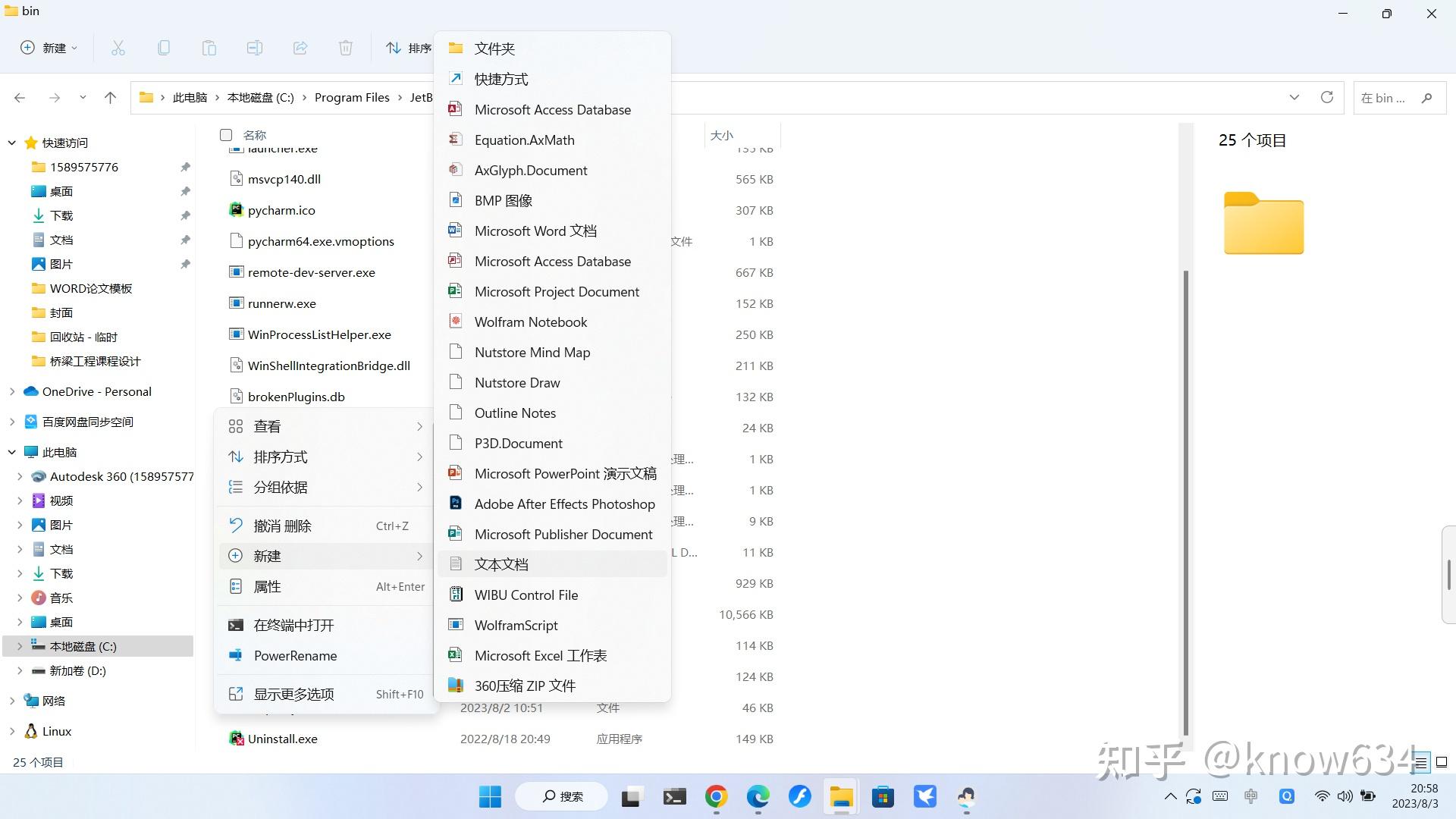Choose 360压缩 ZIP 文件 in submenu
The width and height of the screenshot is (1456, 819).
554,686
